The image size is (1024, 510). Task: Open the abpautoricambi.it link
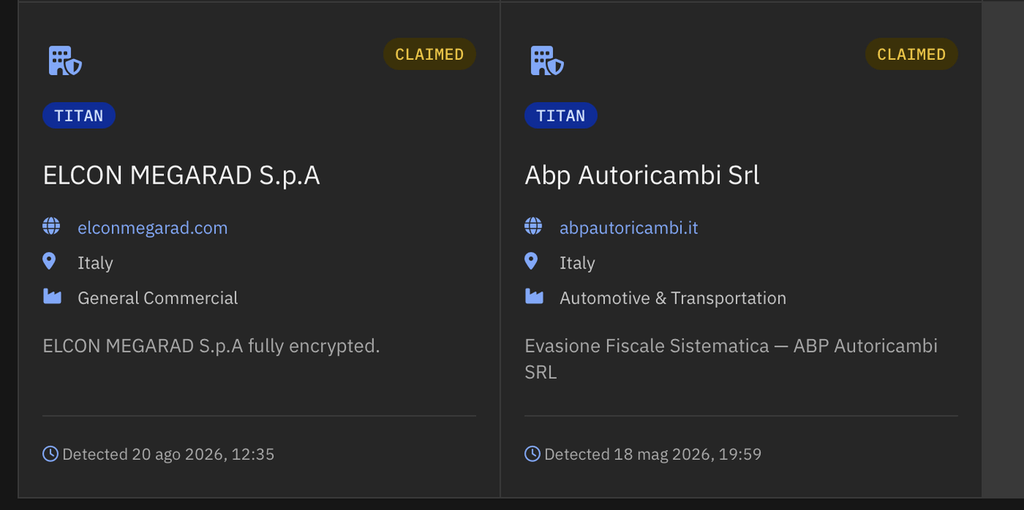(629, 228)
